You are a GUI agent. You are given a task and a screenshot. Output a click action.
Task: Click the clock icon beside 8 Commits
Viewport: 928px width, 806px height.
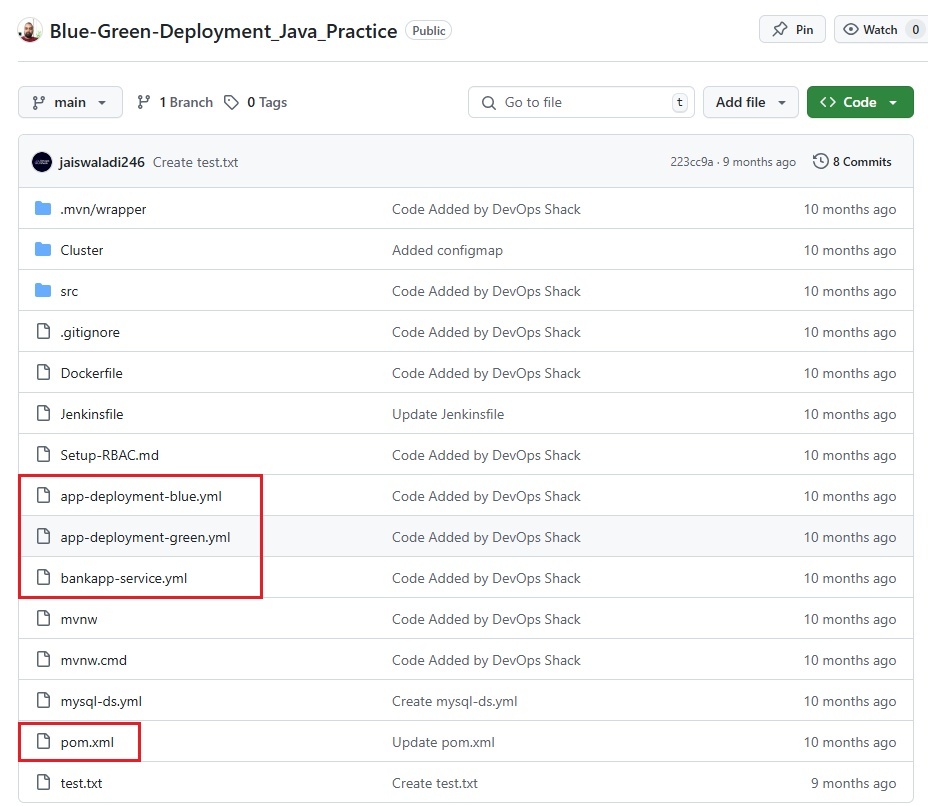tap(820, 162)
